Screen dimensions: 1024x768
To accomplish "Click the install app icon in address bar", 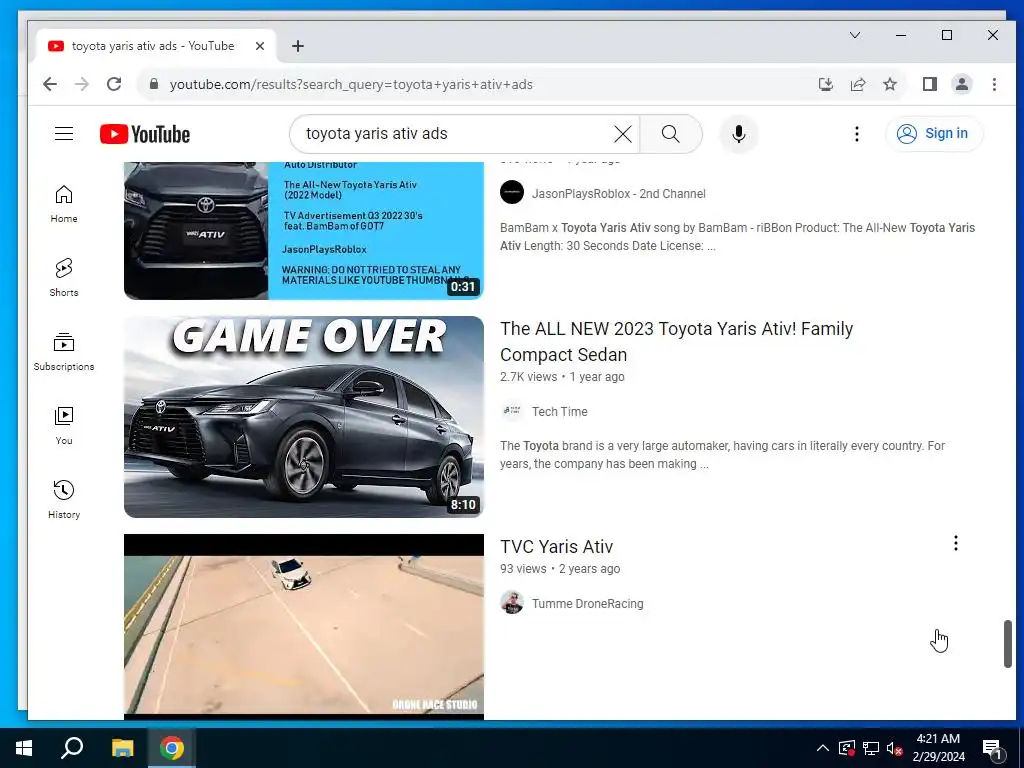I will (826, 84).
